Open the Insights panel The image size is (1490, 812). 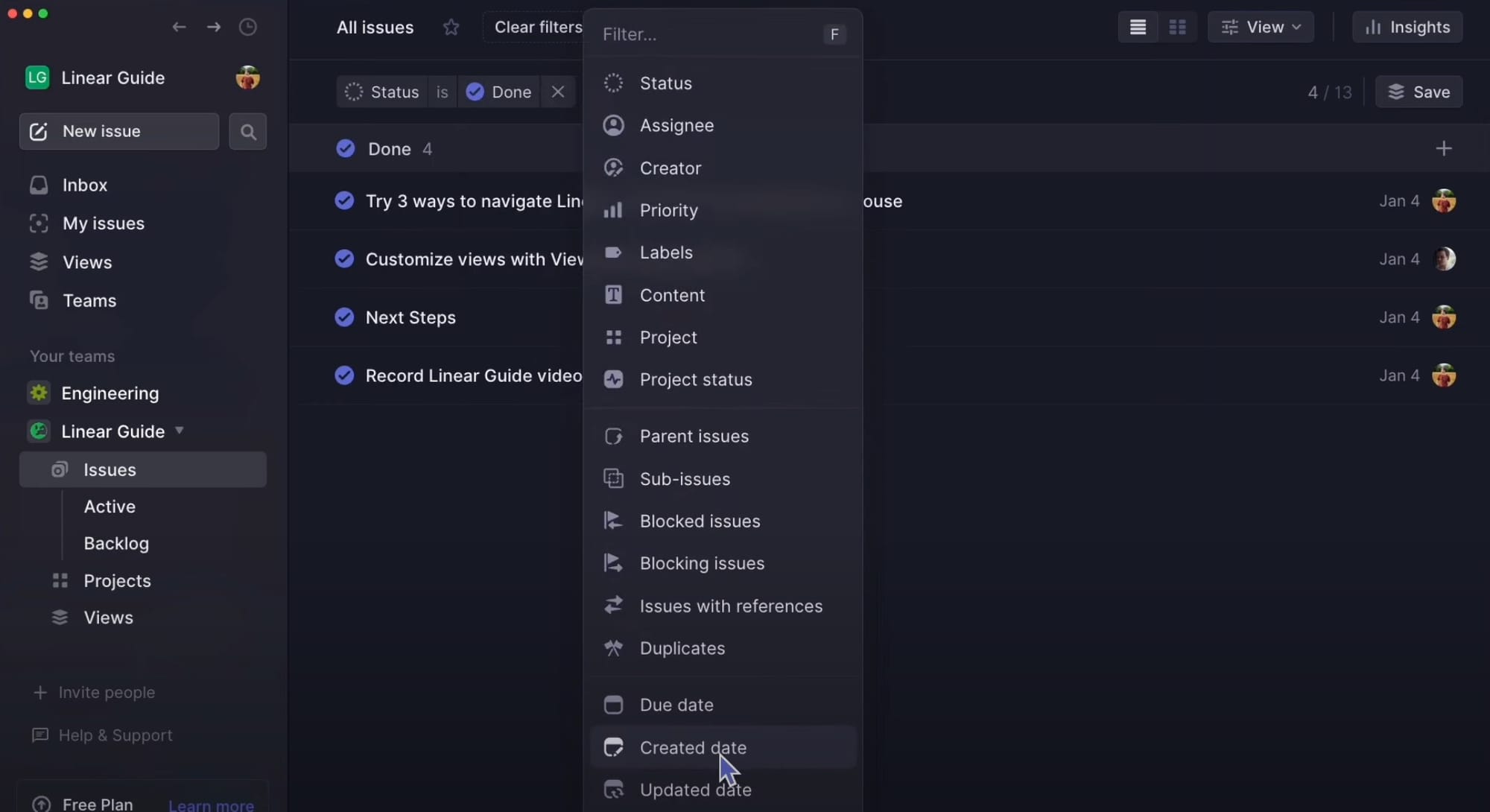click(x=1407, y=28)
